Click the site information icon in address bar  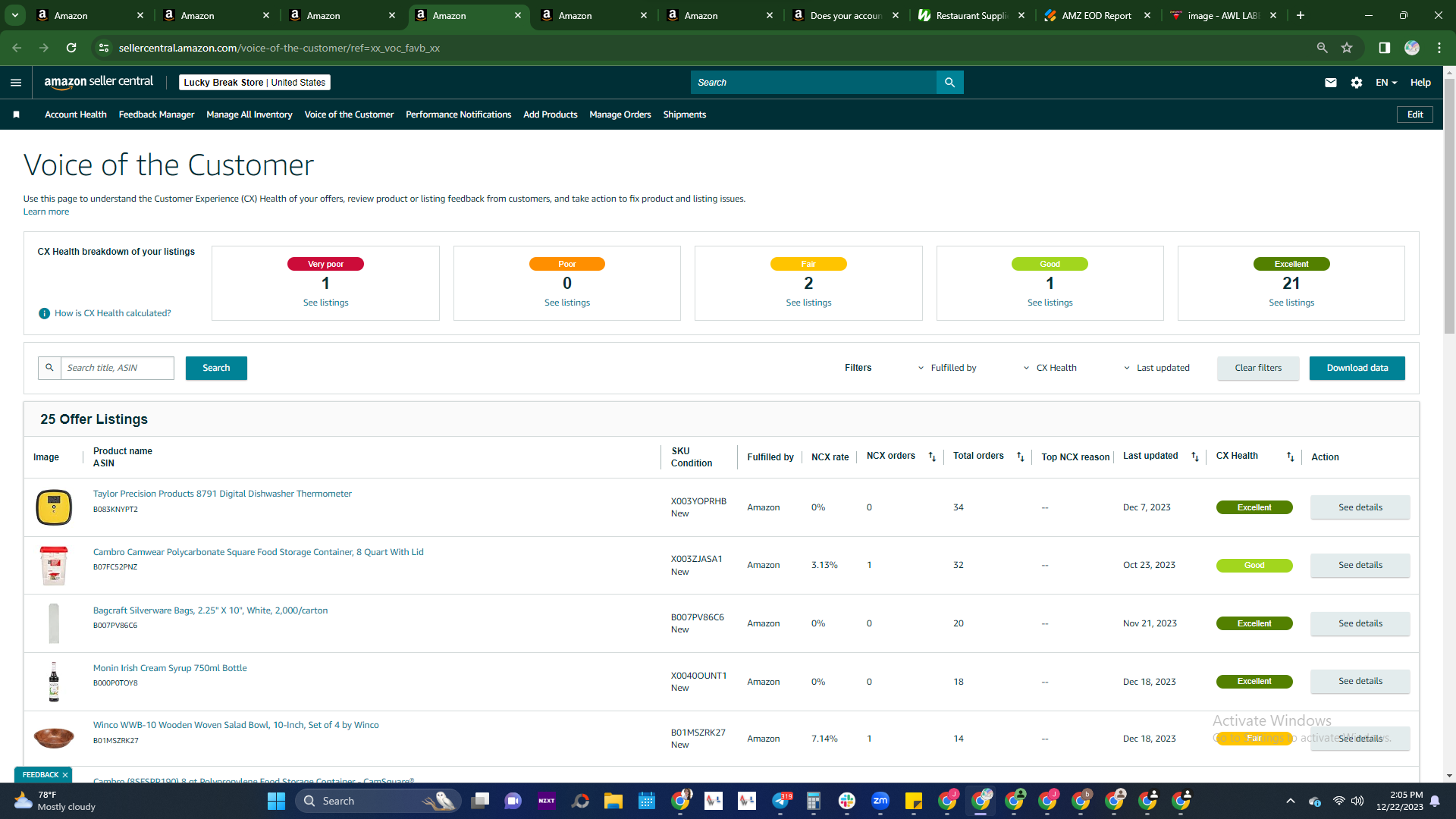(104, 48)
